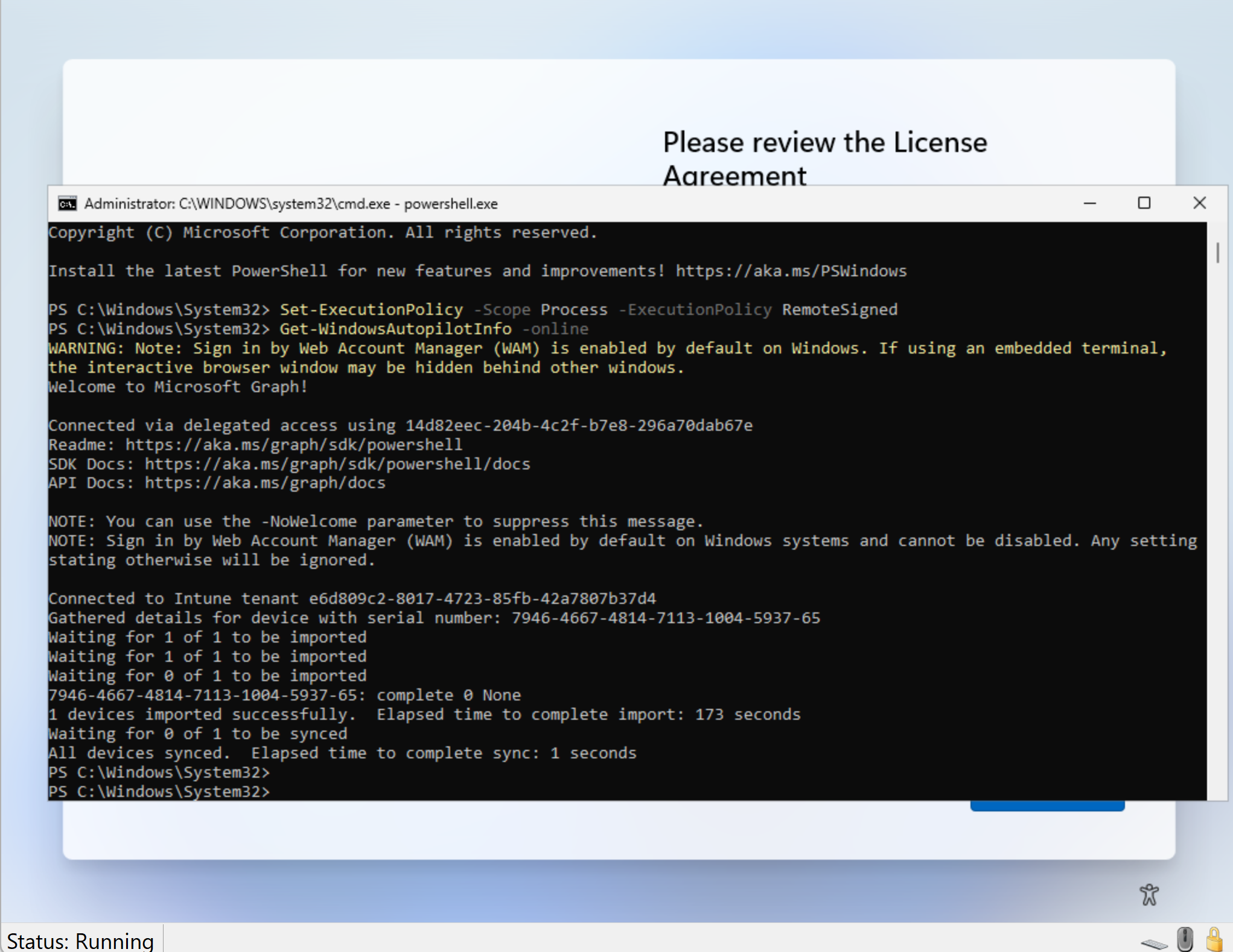Click the Readme aka.ms/graph/sdk/powershell URL
The image size is (1233, 952).
pos(294,445)
